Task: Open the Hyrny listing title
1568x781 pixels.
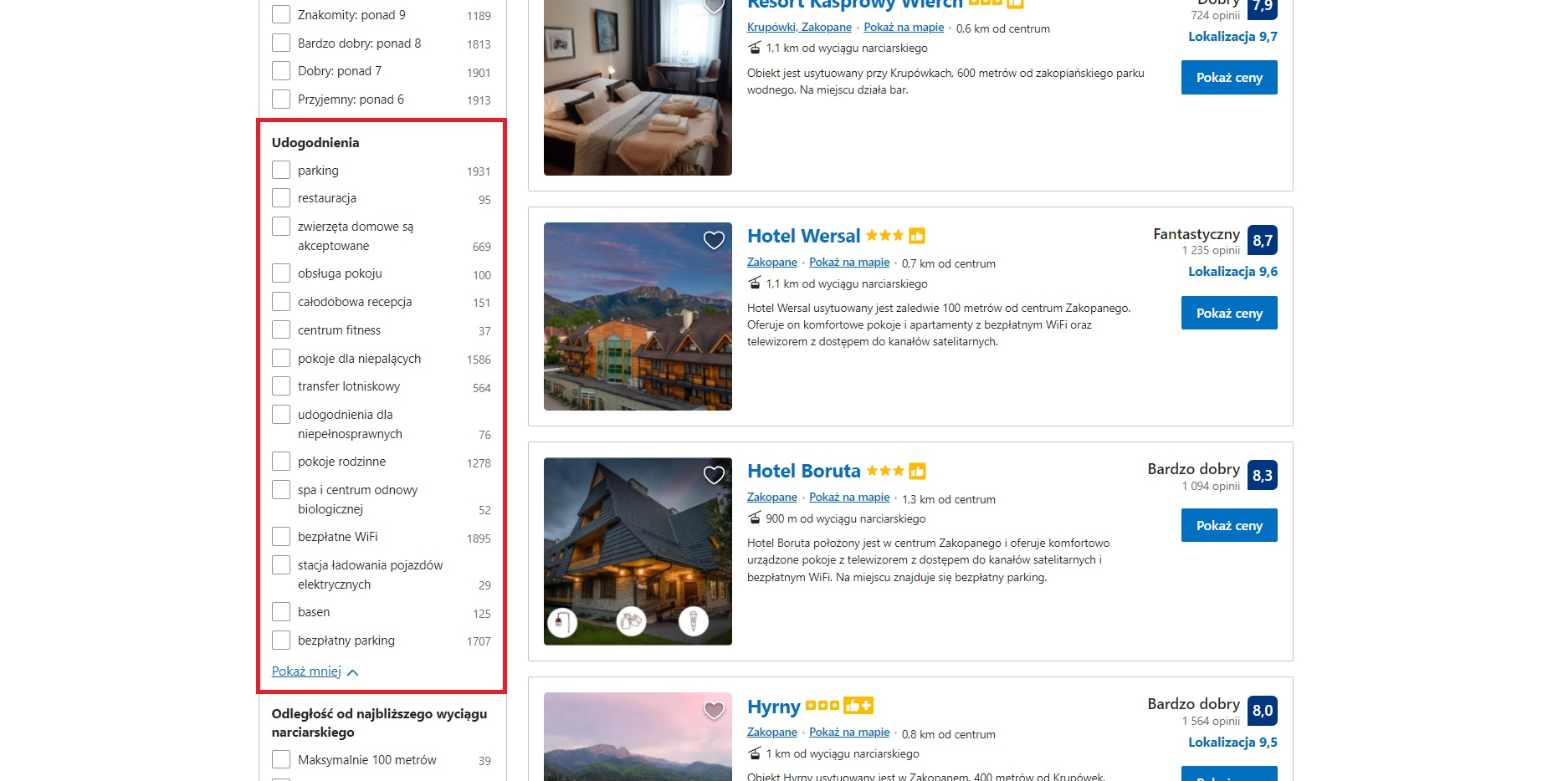Action: click(x=774, y=707)
